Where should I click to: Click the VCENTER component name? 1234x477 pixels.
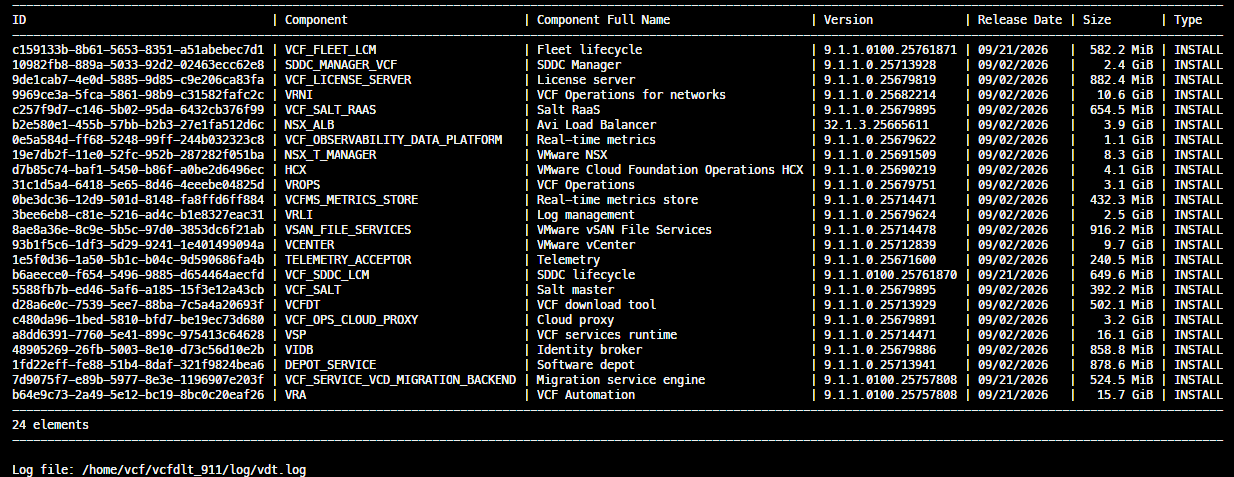(x=310, y=245)
